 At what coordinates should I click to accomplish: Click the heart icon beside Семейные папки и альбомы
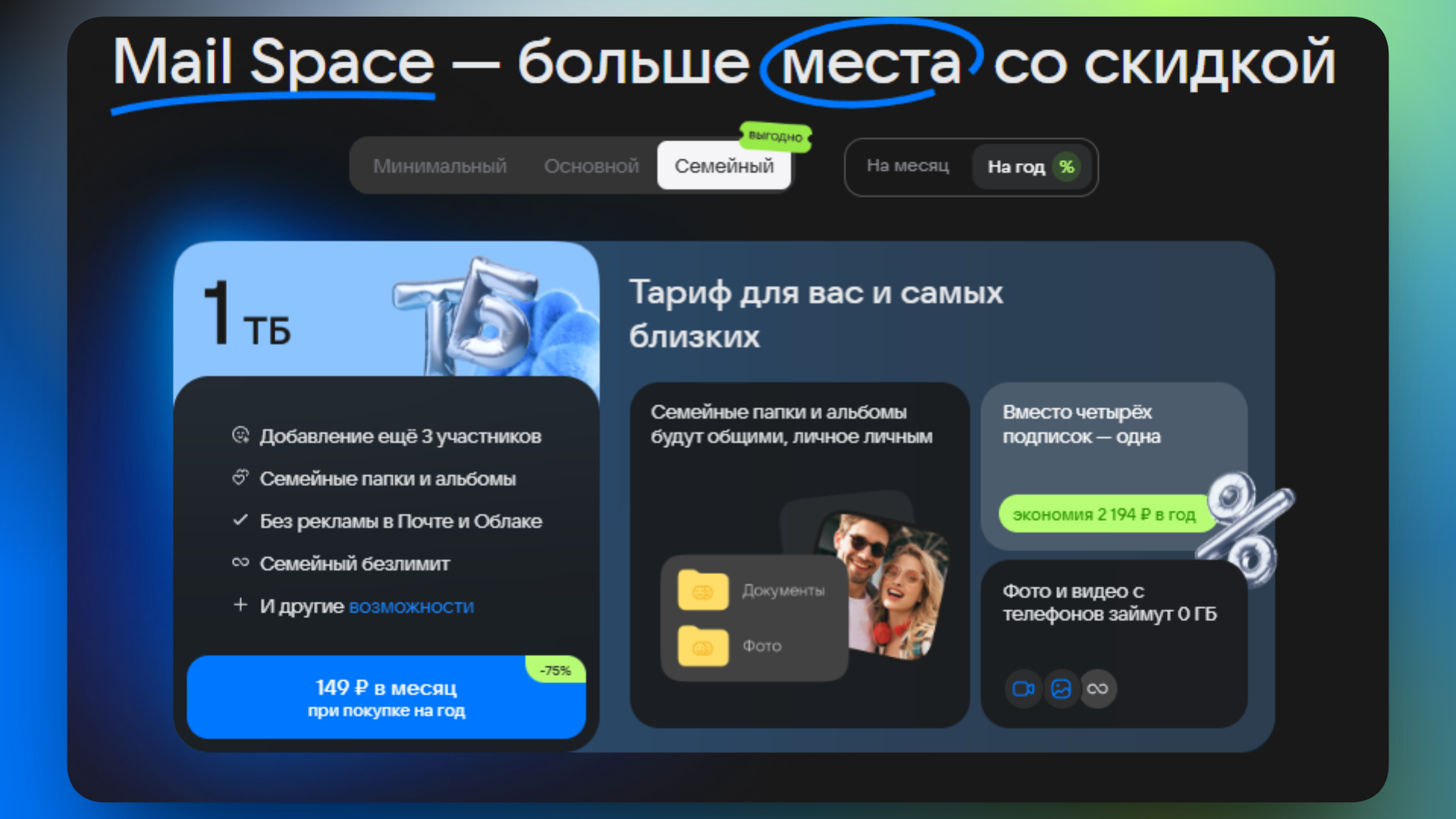(239, 478)
